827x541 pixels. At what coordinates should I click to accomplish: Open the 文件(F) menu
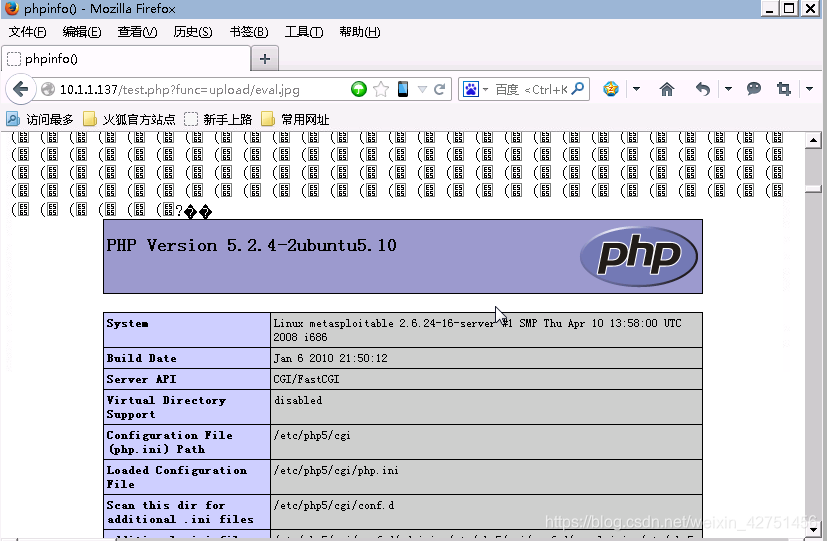(27, 32)
